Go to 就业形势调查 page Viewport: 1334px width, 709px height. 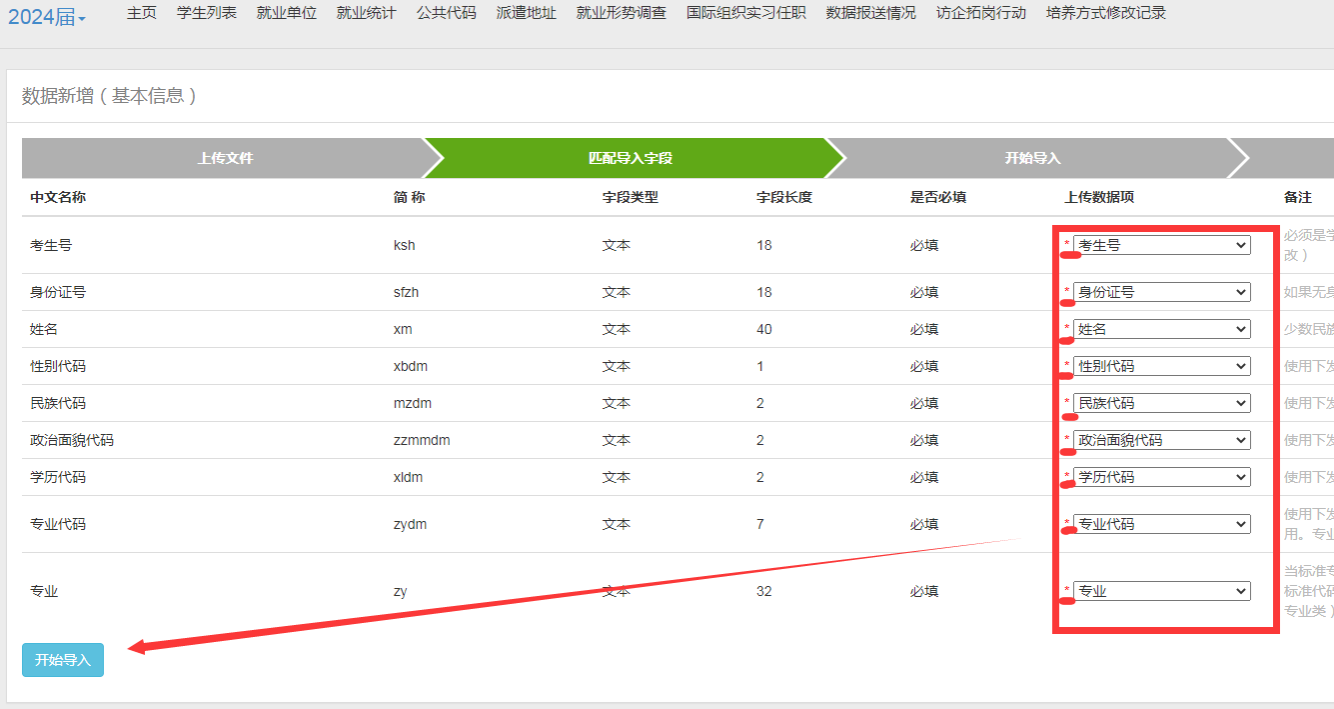pyautogui.click(x=621, y=13)
